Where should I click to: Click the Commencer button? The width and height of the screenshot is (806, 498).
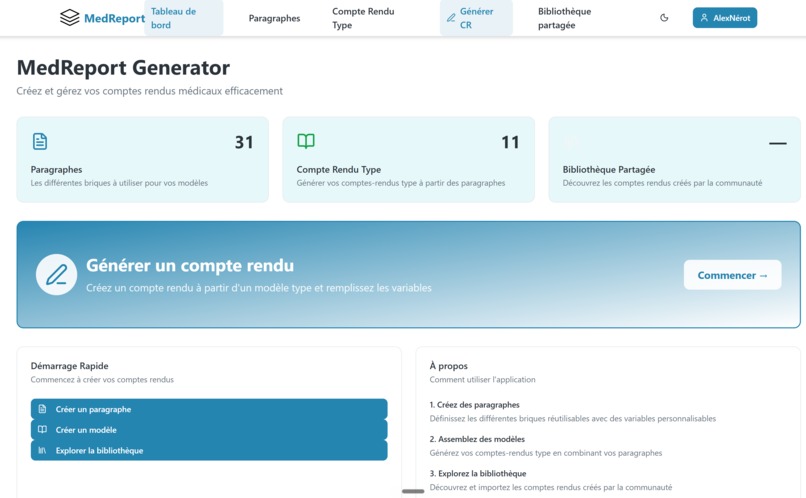pyautogui.click(x=732, y=275)
